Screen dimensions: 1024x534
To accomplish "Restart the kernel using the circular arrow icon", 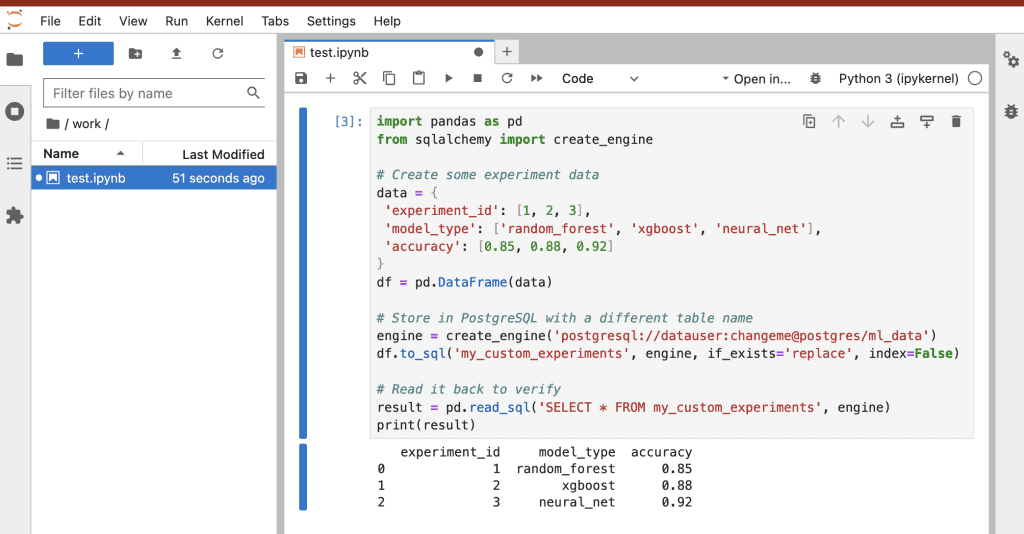I will pos(507,78).
